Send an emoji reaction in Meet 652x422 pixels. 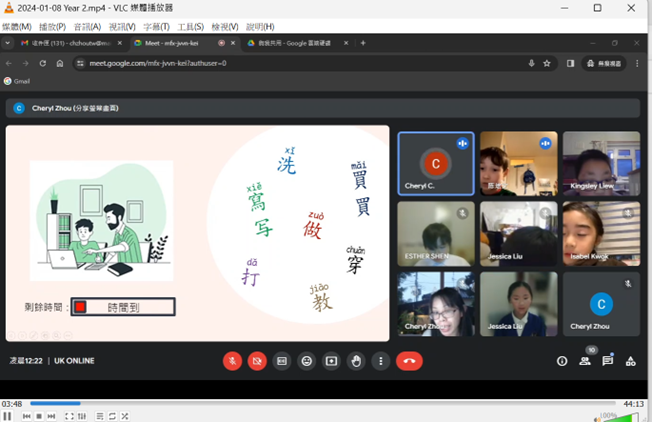click(307, 361)
